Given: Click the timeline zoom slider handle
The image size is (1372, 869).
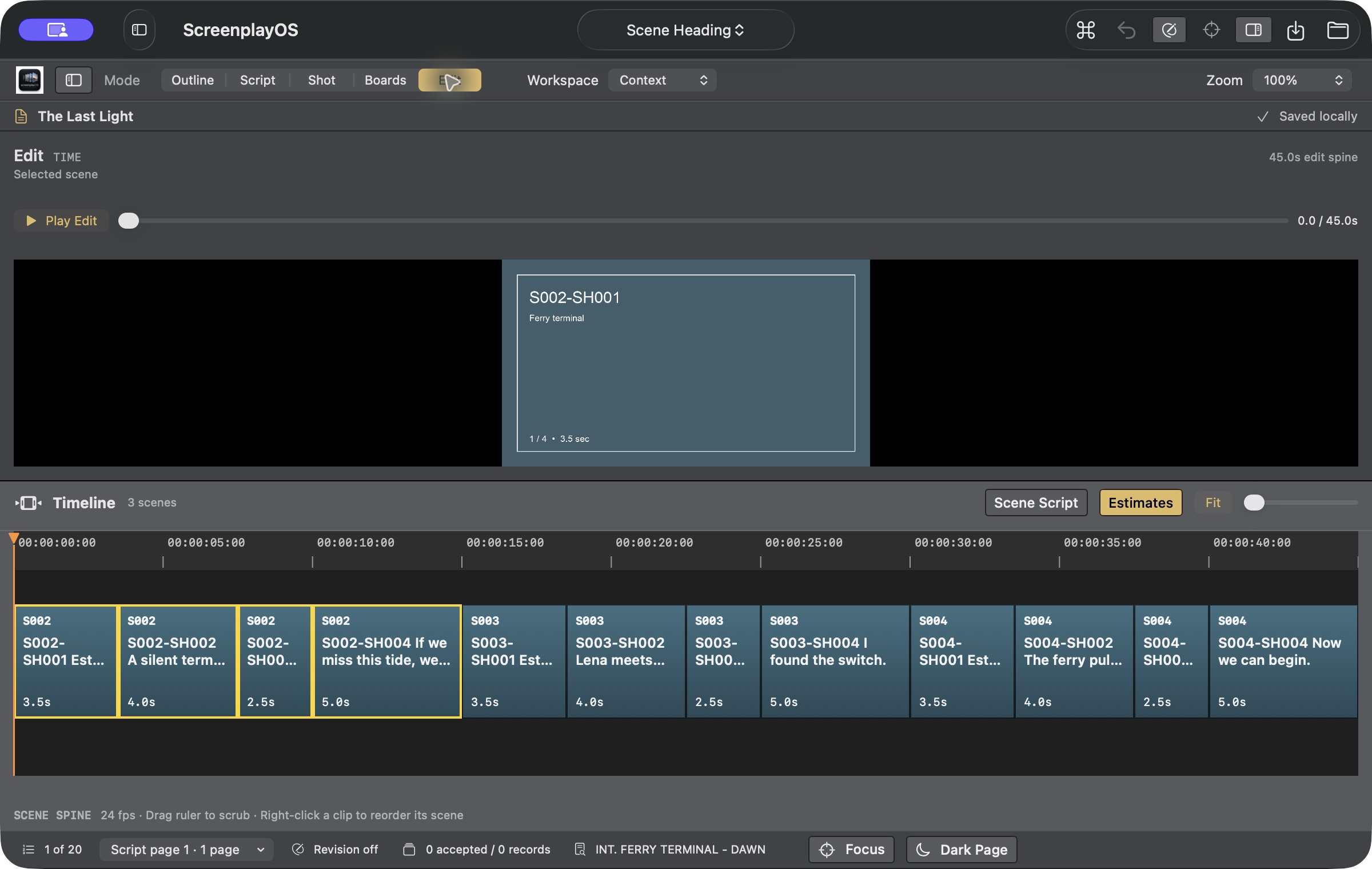Looking at the screenshot, I should tap(1254, 503).
